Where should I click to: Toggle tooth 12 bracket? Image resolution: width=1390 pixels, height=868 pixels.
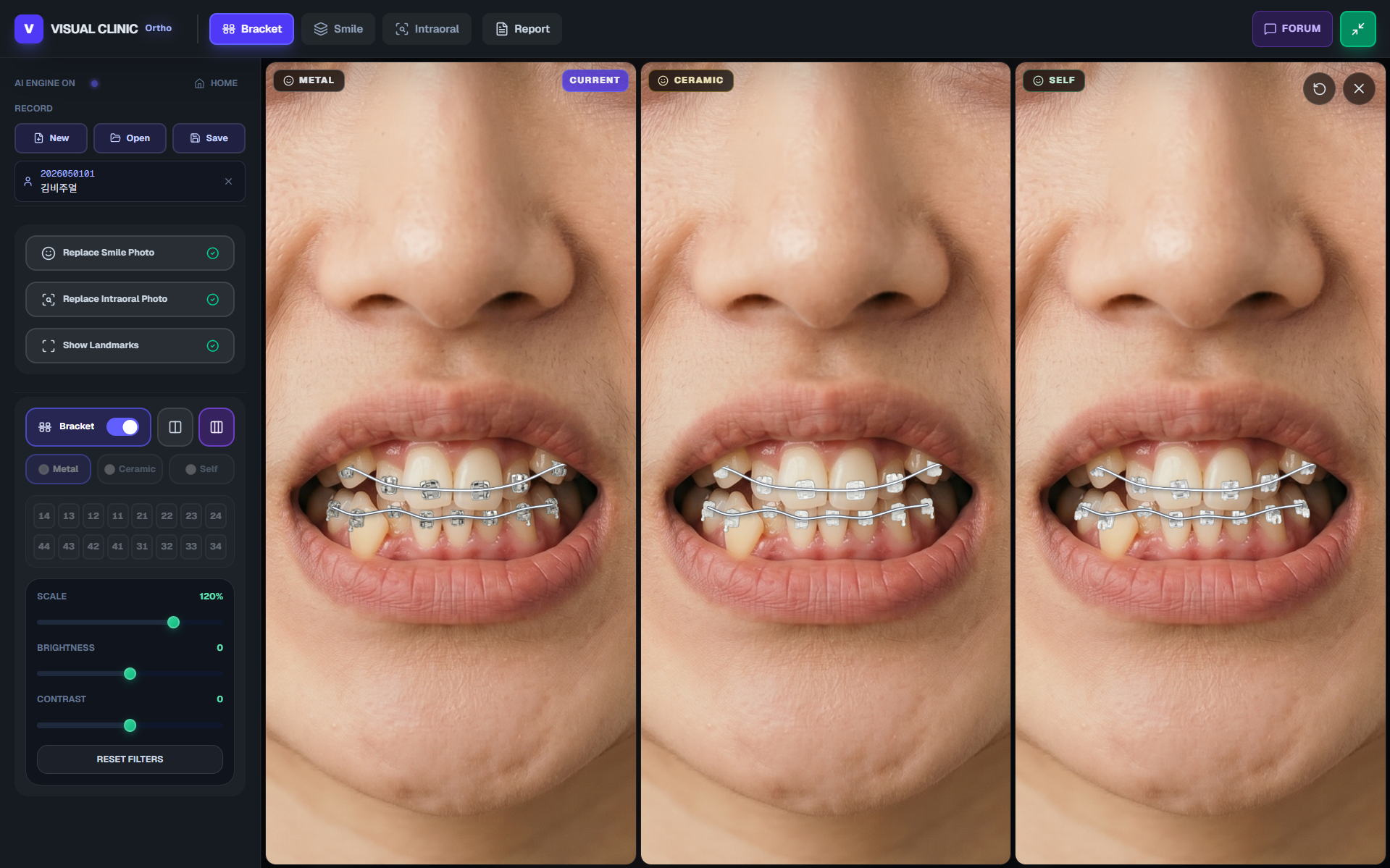[93, 515]
